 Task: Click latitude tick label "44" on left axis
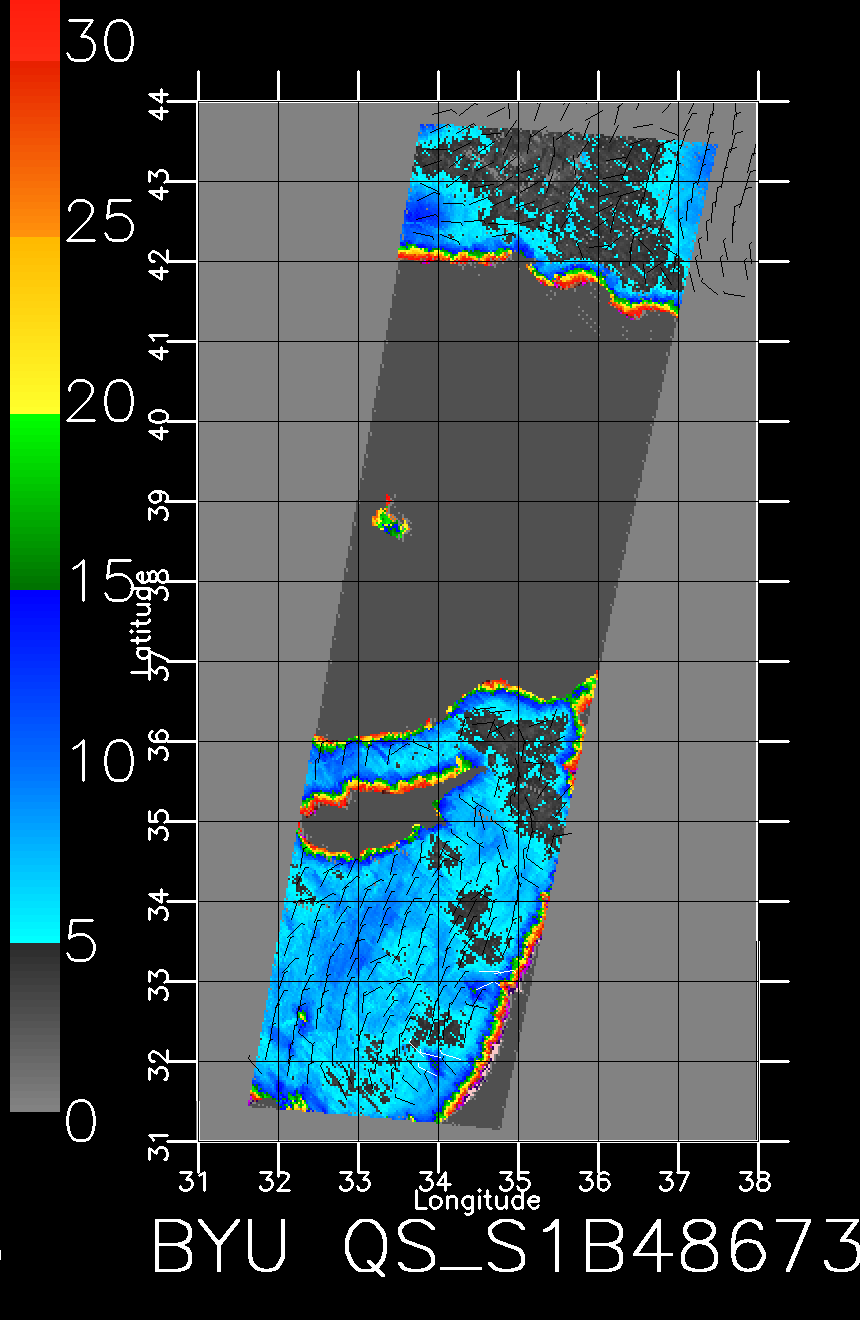point(158,103)
